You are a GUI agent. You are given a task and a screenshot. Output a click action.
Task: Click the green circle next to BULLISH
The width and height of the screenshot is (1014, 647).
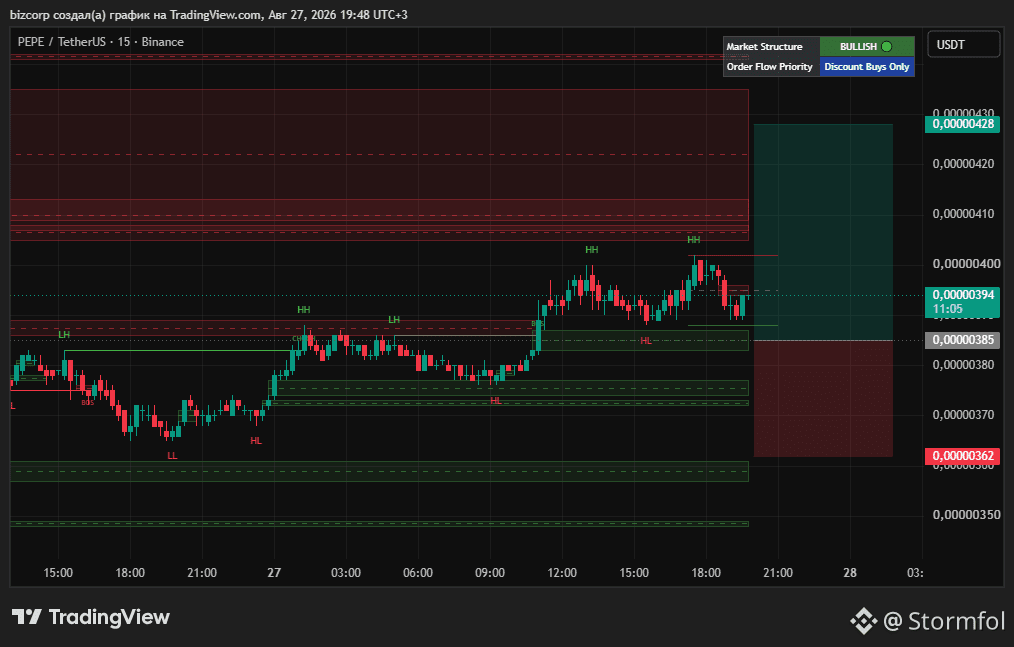[887, 47]
